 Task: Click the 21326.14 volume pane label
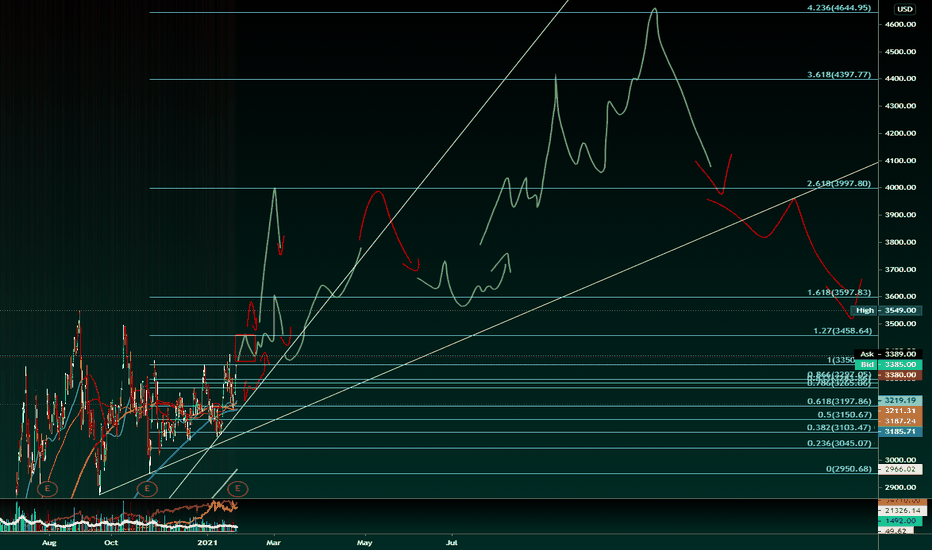pyautogui.click(x=902, y=511)
